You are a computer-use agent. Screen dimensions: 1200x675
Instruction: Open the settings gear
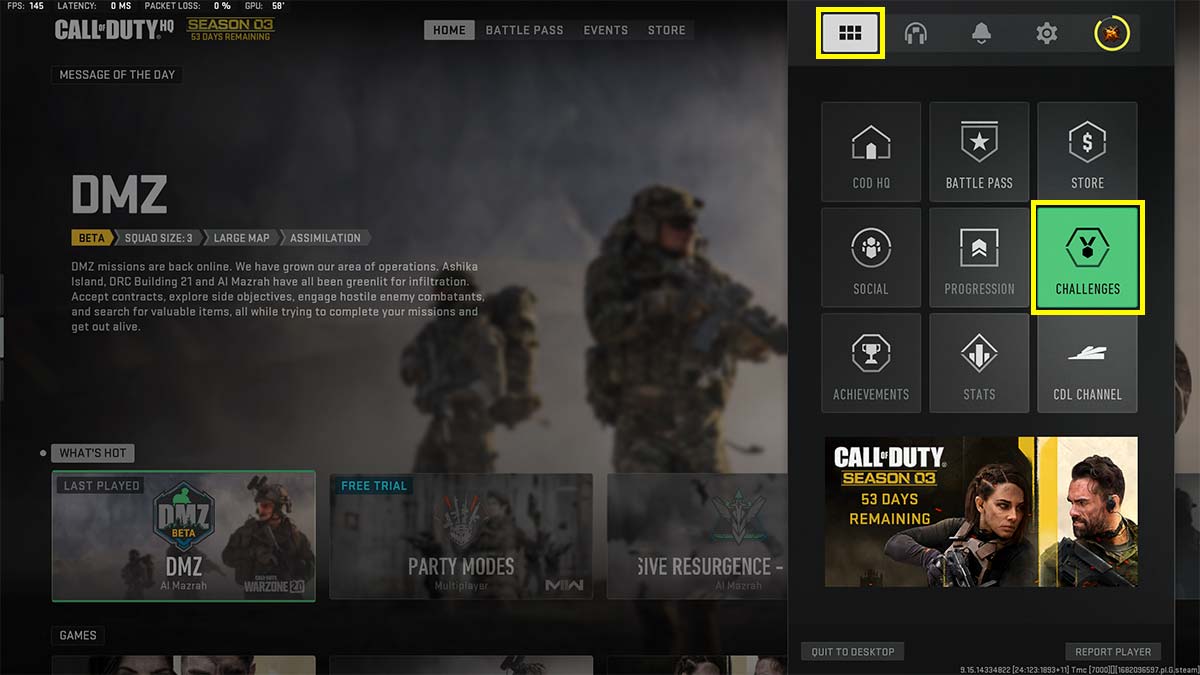click(1046, 32)
